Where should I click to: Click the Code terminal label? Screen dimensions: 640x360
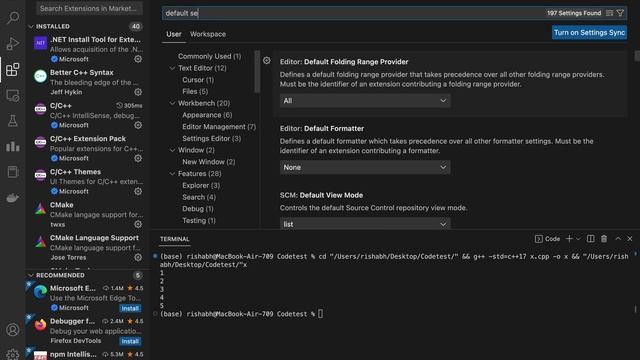pos(548,239)
